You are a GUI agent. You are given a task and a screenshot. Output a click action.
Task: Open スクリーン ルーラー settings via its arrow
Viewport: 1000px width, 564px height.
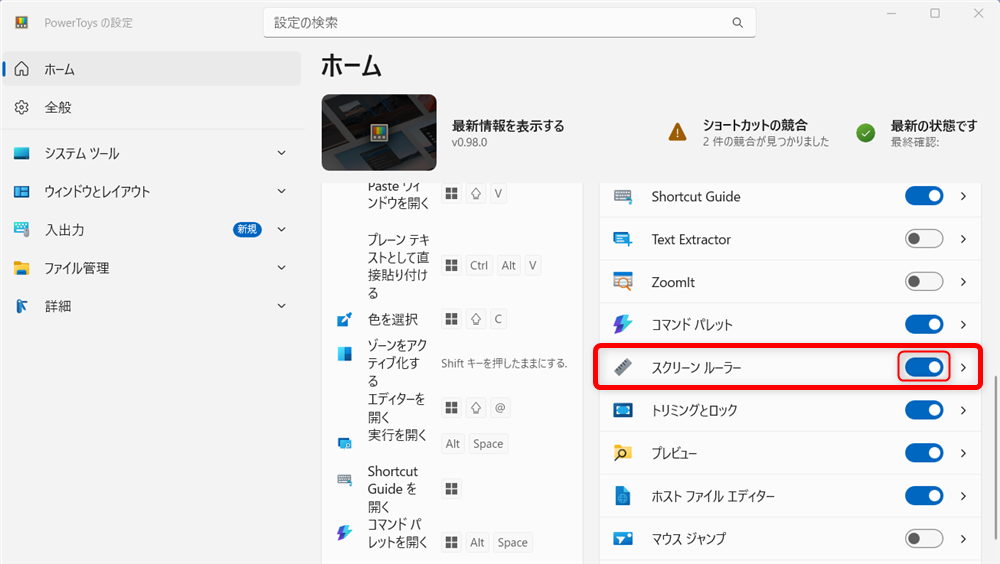click(963, 367)
